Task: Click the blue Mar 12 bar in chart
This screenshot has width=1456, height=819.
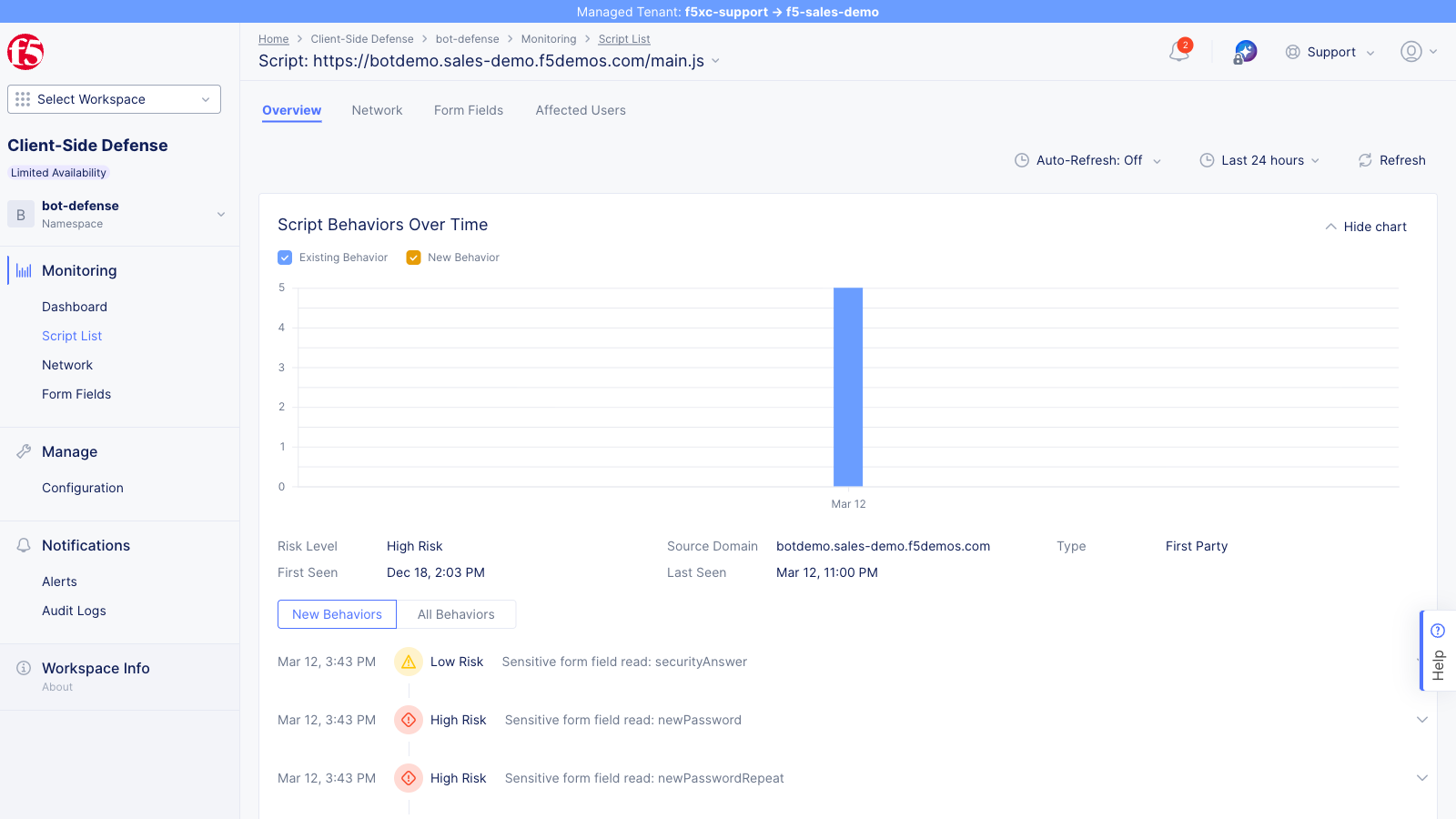Action: 848,386
